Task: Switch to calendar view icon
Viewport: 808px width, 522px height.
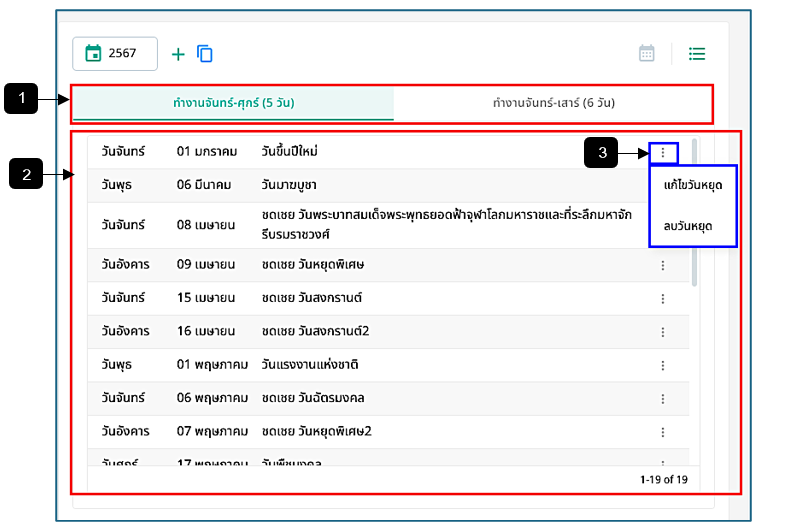Action: pyautogui.click(x=647, y=53)
